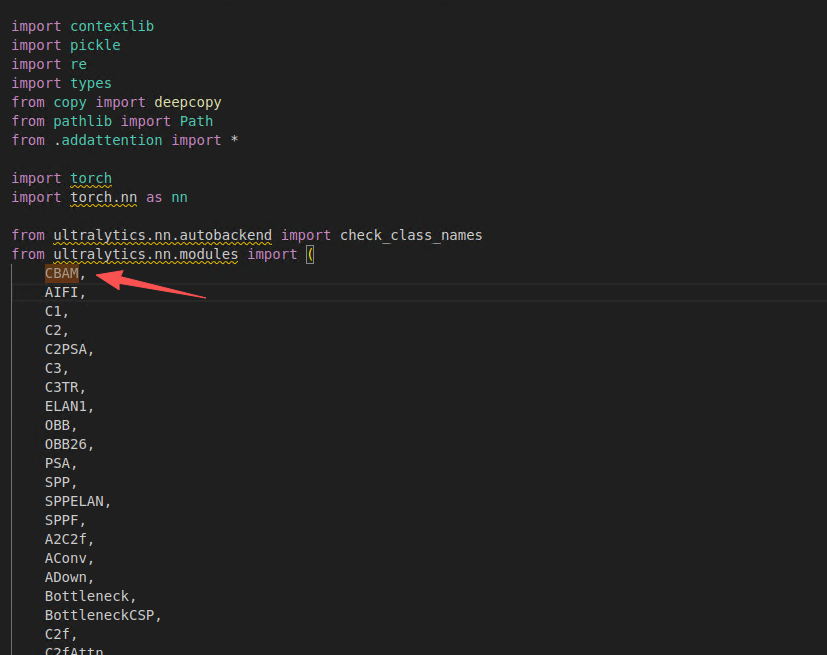Click Path in the pathlib import
The height and width of the screenshot is (655, 827).
click(196, 121)
